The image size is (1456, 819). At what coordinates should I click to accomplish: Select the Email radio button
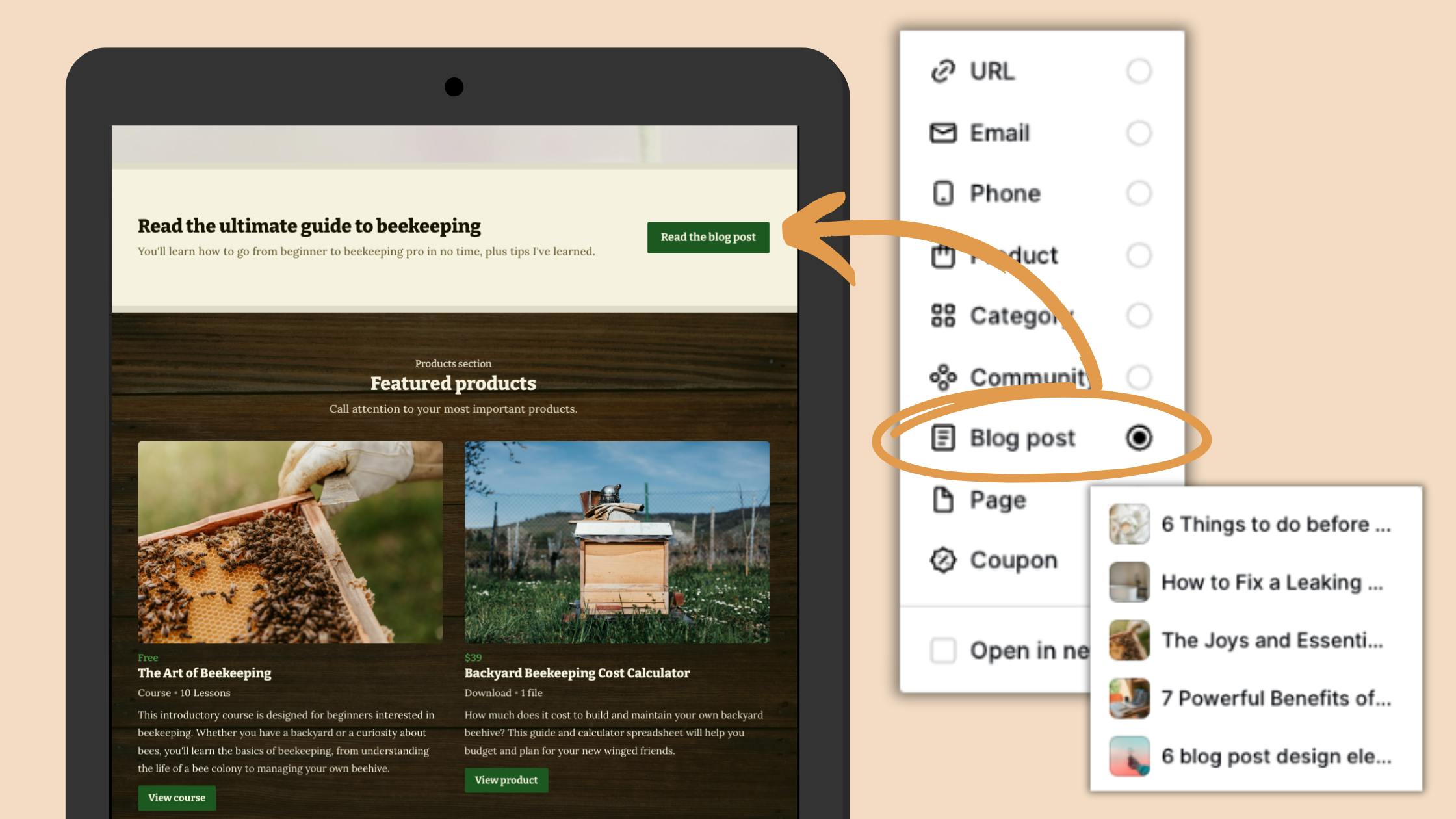click(x=1139, y=133)
